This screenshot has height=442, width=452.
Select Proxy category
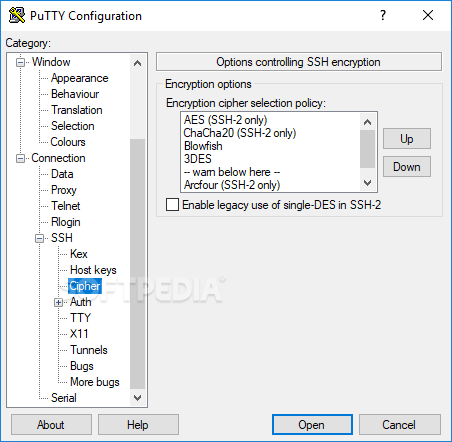pos(64,190)
